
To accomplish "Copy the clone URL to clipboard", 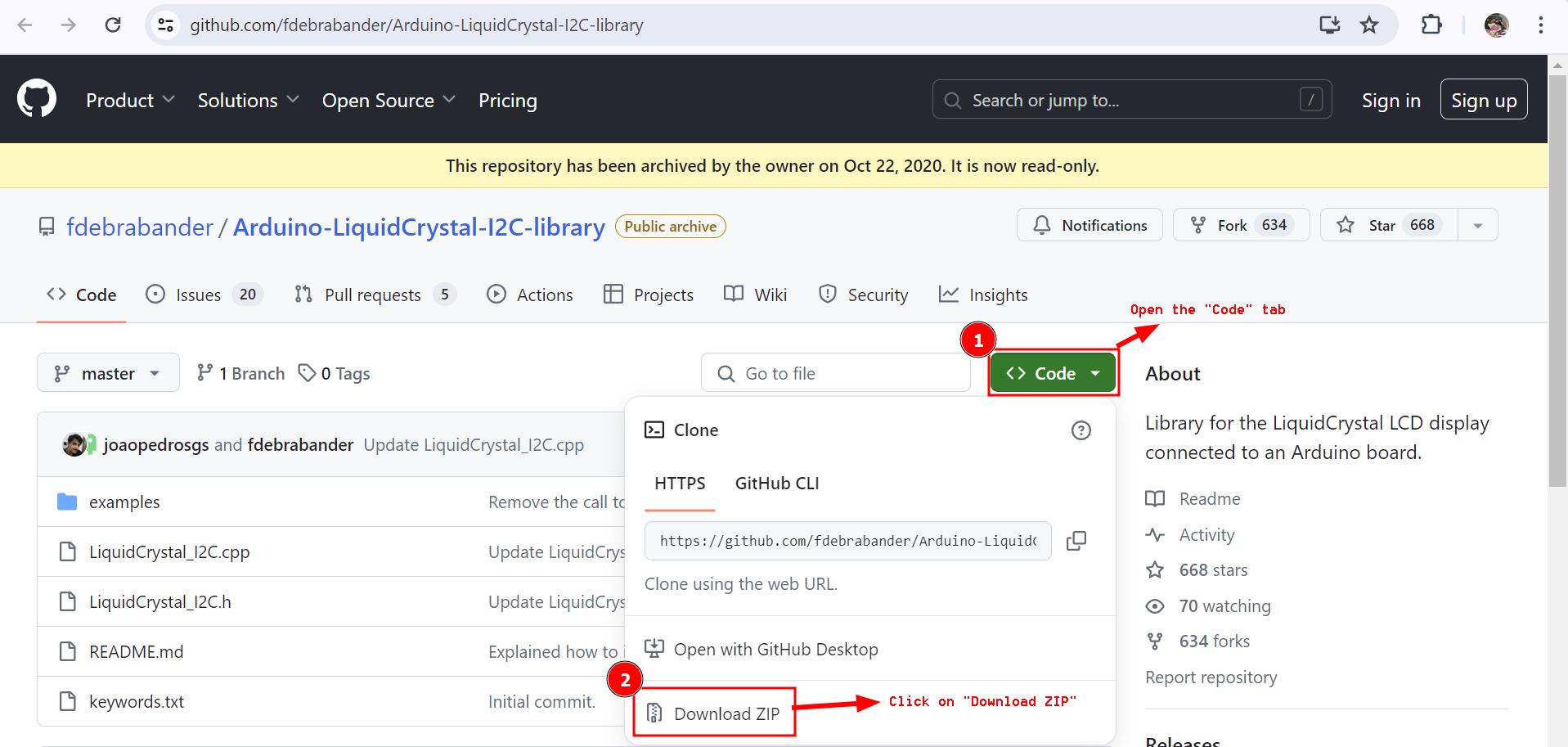I will click(x=1076, y=541).
